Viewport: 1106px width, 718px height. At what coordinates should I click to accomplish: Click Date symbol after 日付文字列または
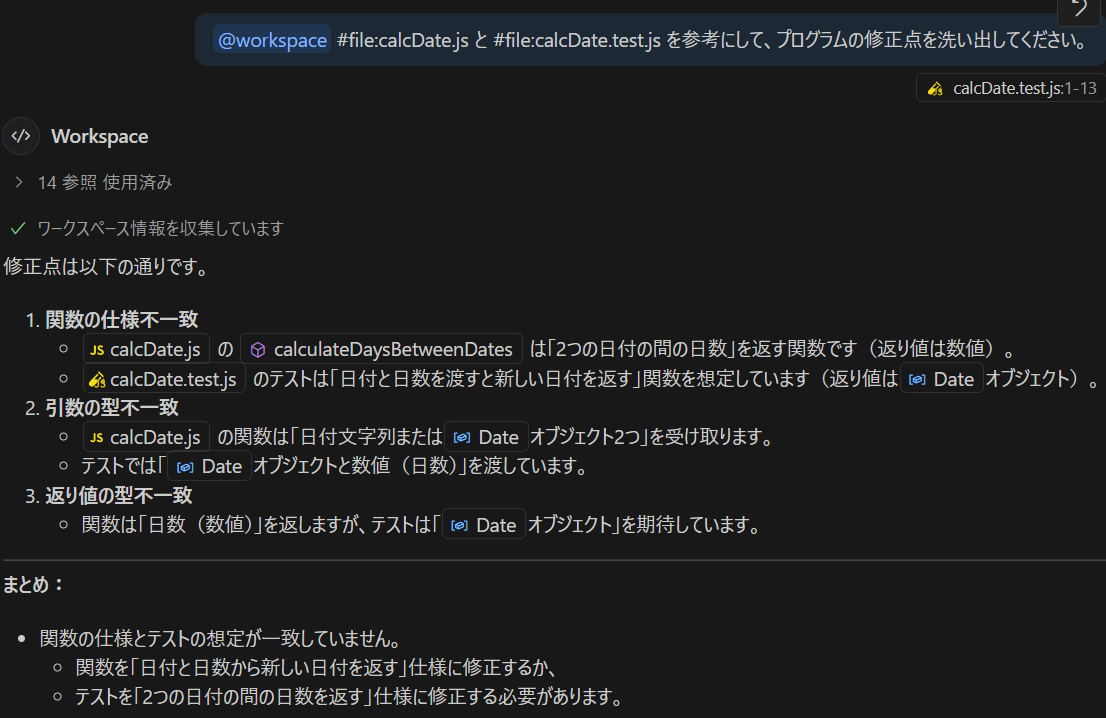487,437
